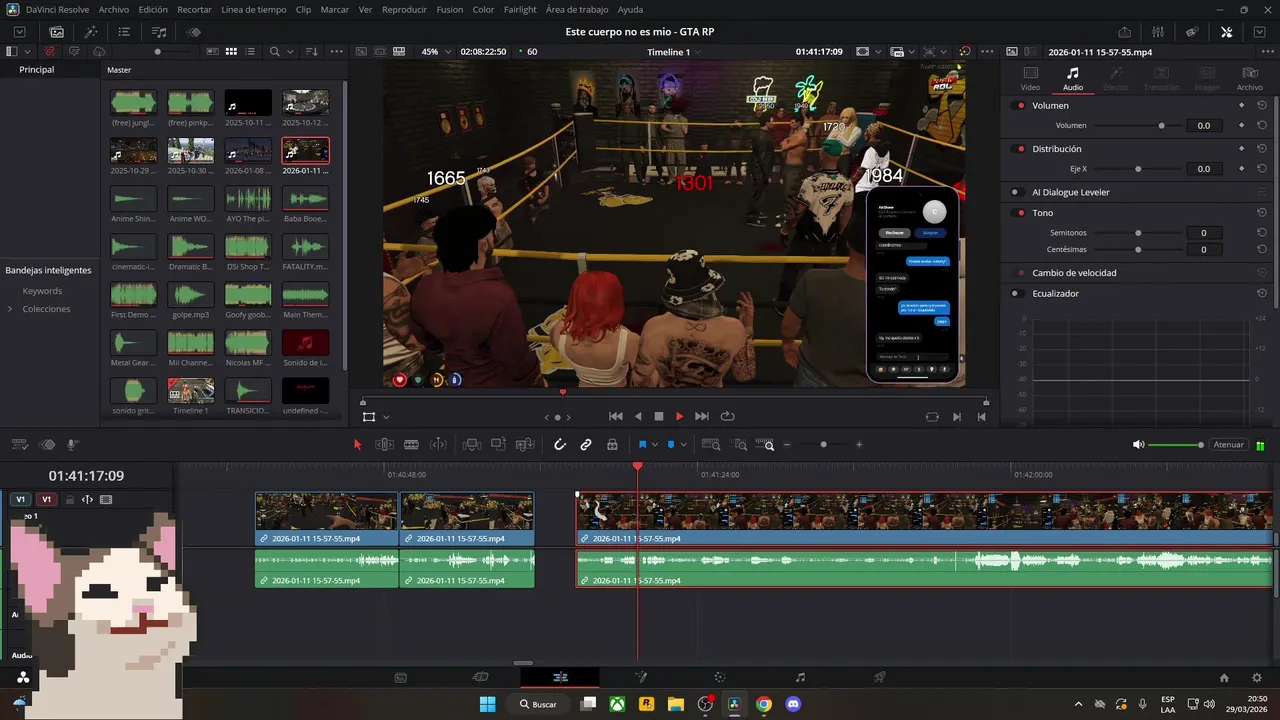
Task: Switch media pool to list view
Action: 250,51
